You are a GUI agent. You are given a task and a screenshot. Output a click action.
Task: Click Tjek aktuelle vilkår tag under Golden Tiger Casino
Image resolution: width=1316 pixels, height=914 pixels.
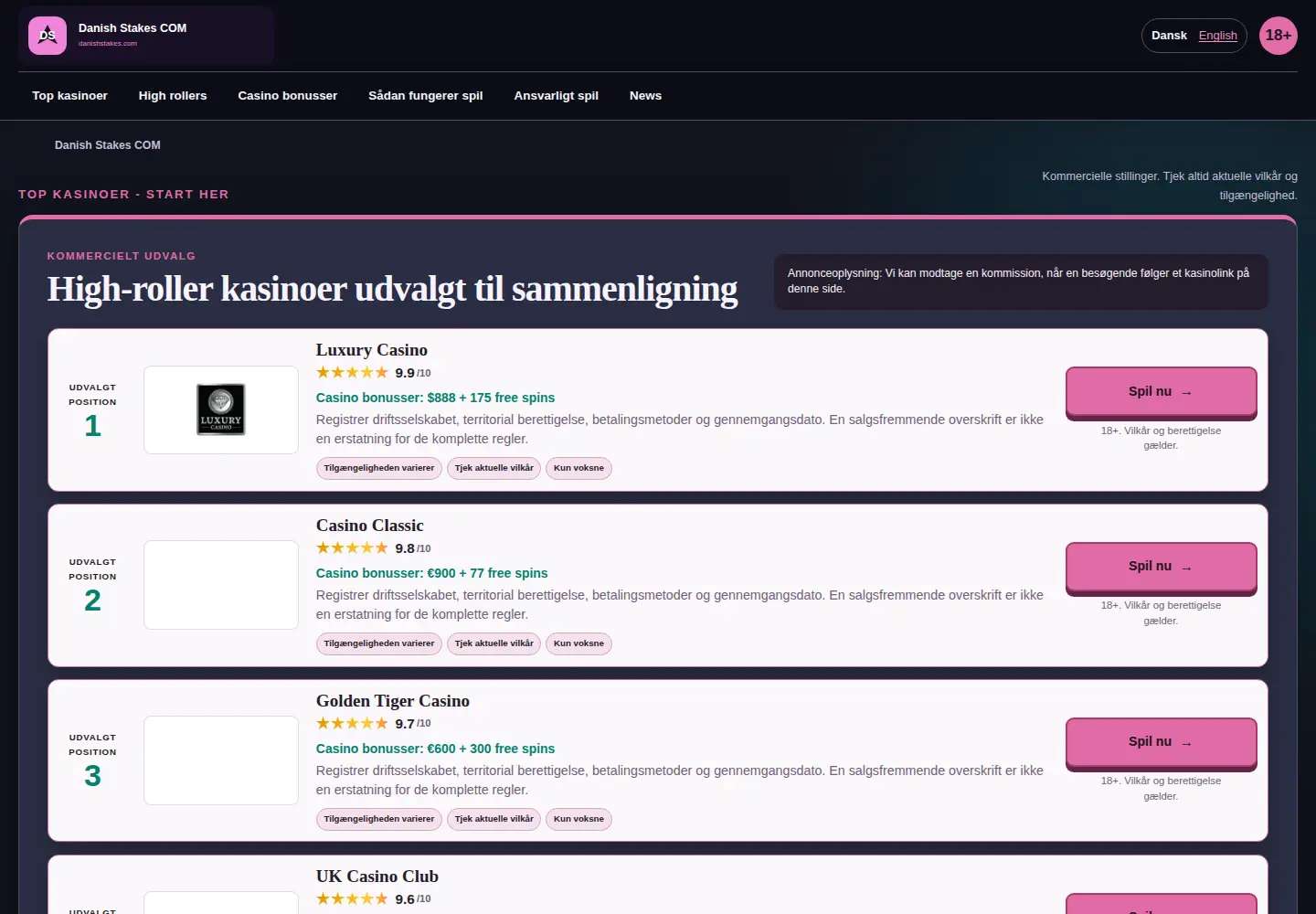(494, 820)
